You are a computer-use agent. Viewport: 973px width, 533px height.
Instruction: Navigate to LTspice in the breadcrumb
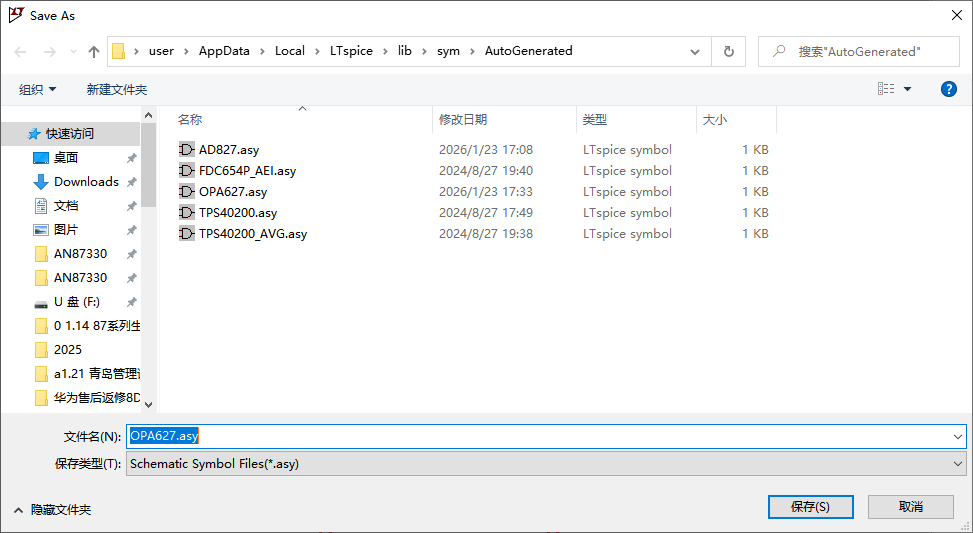point(351,51)
